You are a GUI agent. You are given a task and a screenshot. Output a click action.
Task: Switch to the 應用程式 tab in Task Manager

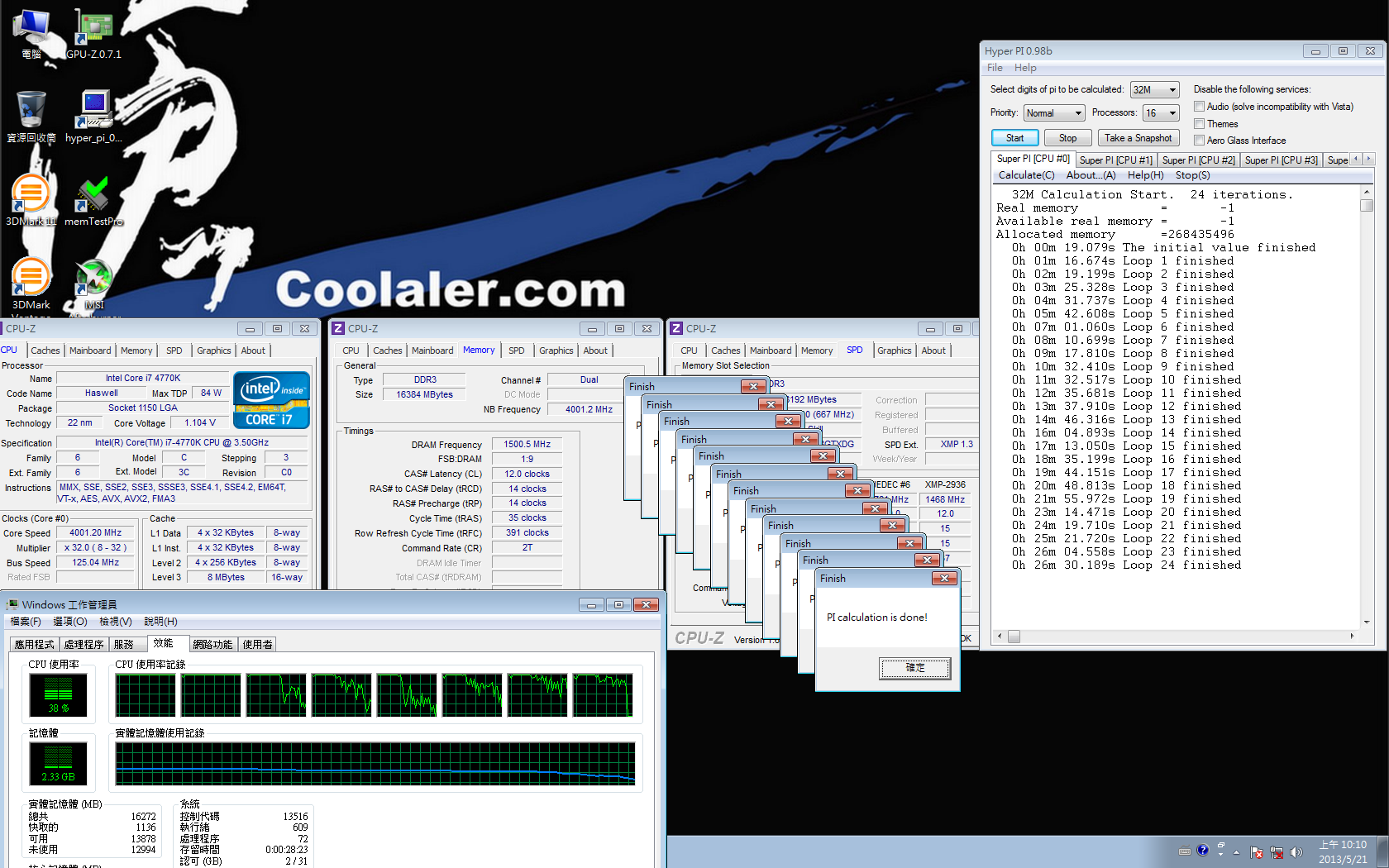click(34, 645)
